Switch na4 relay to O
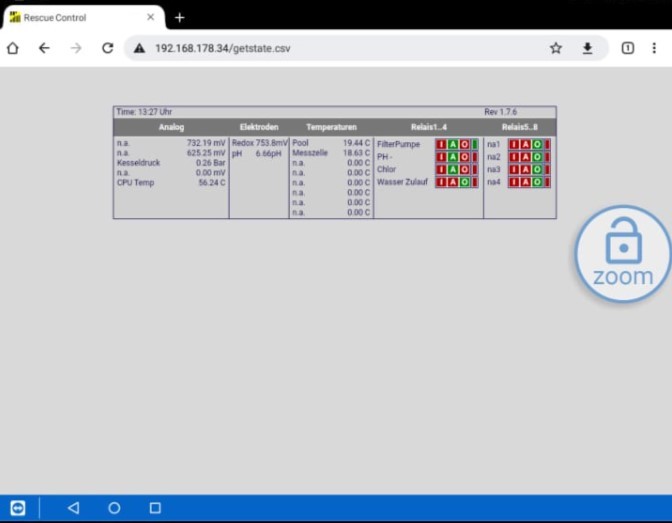The image size is (672, 523). 537,182
